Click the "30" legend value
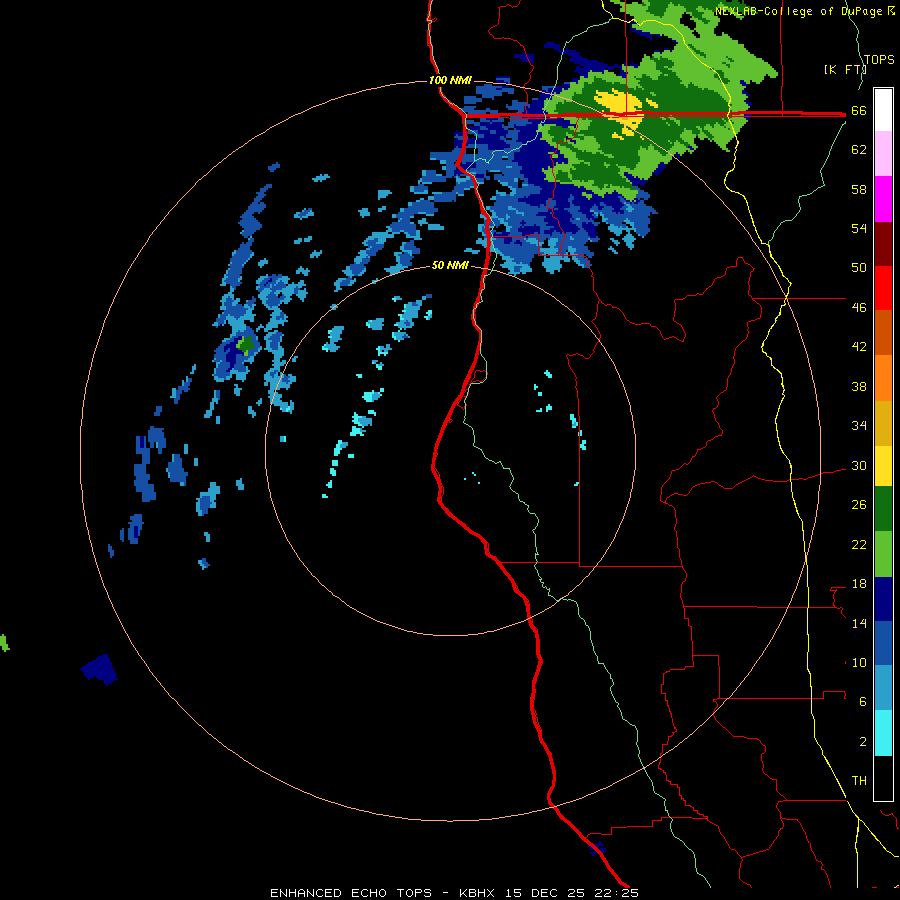The height and width of the screenshot is (900, 900). pos(859,465)
